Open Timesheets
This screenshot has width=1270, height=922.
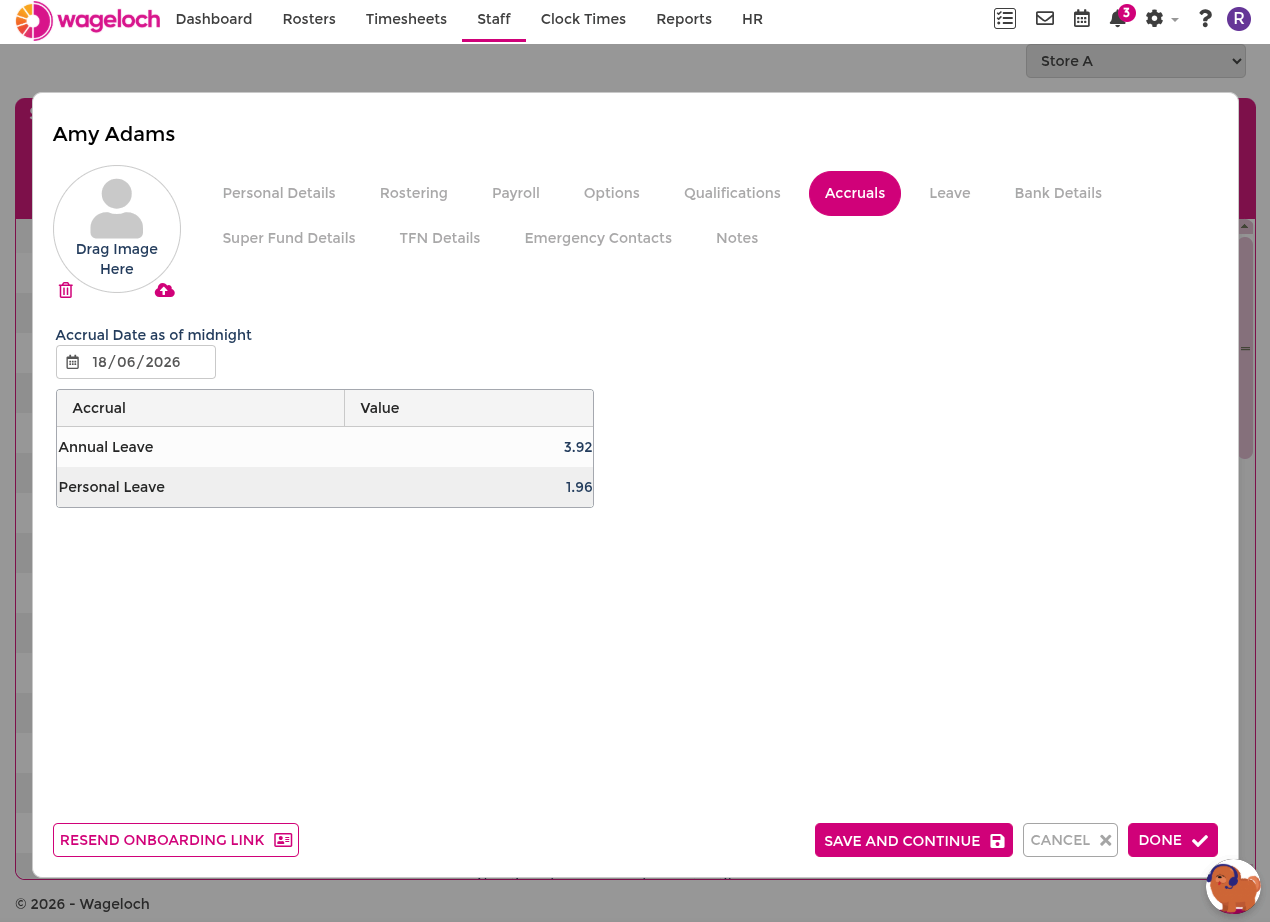[x=406, y=19]
